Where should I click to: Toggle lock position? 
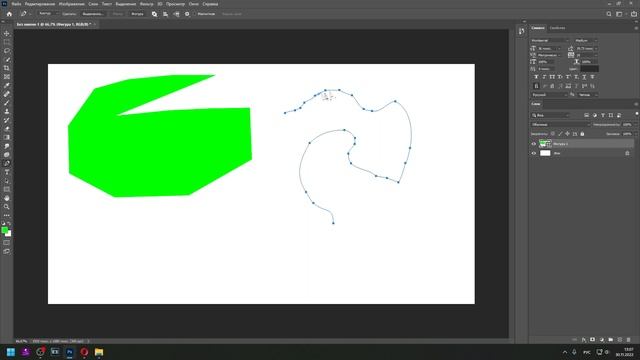point(567,134)
